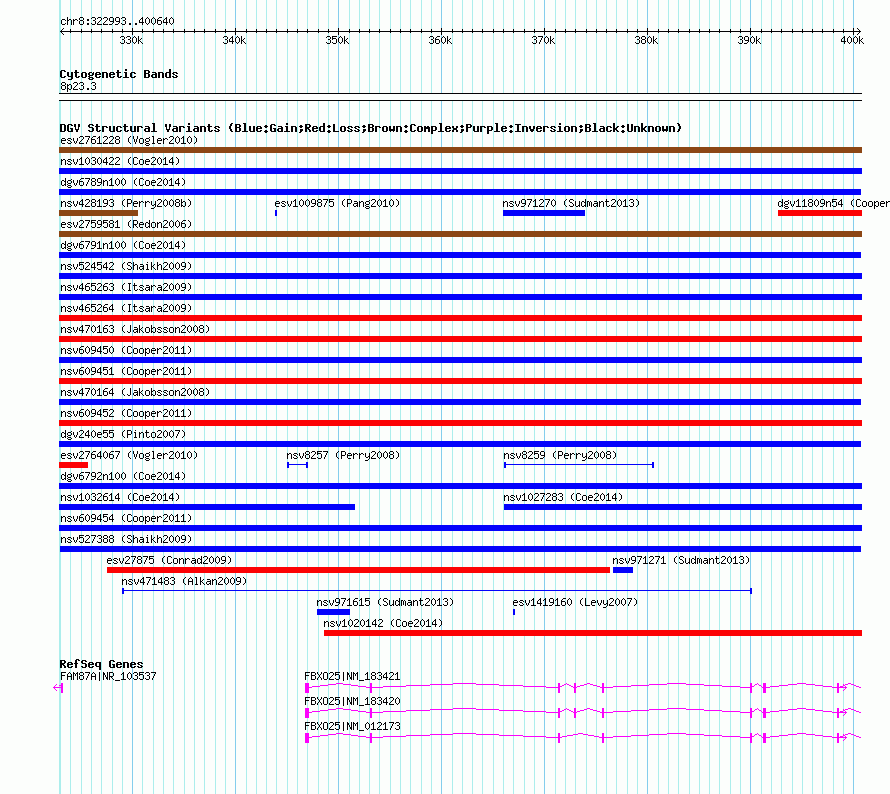Viewport: 890px width, 794px height.
Task: Click the FAM87A gene arrow glyph
Action: coord(58,688)
